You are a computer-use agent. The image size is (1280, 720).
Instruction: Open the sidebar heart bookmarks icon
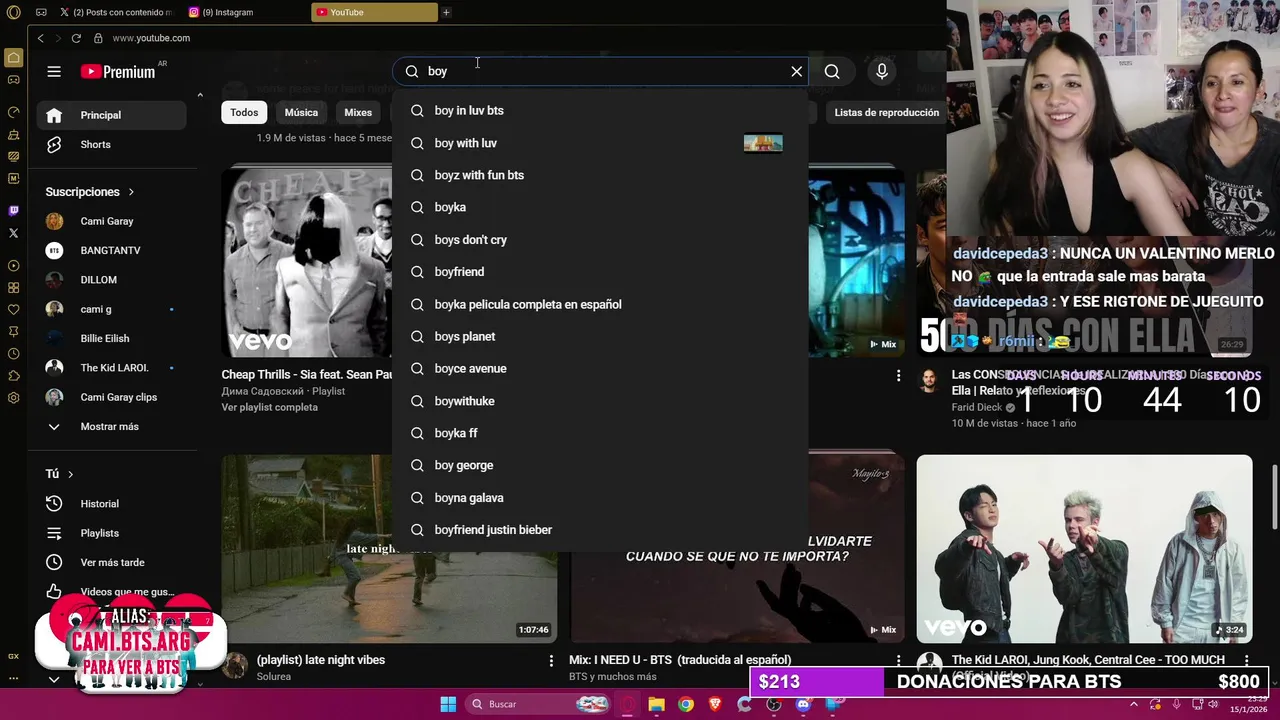tap(13, 309)
